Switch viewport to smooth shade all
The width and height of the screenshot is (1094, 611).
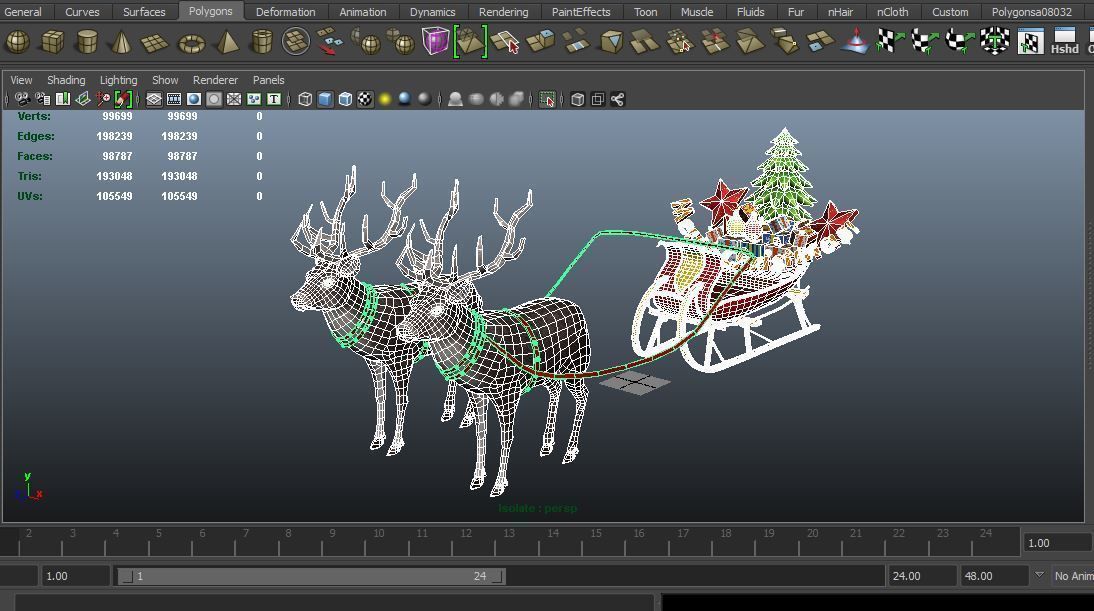point(325,99)
